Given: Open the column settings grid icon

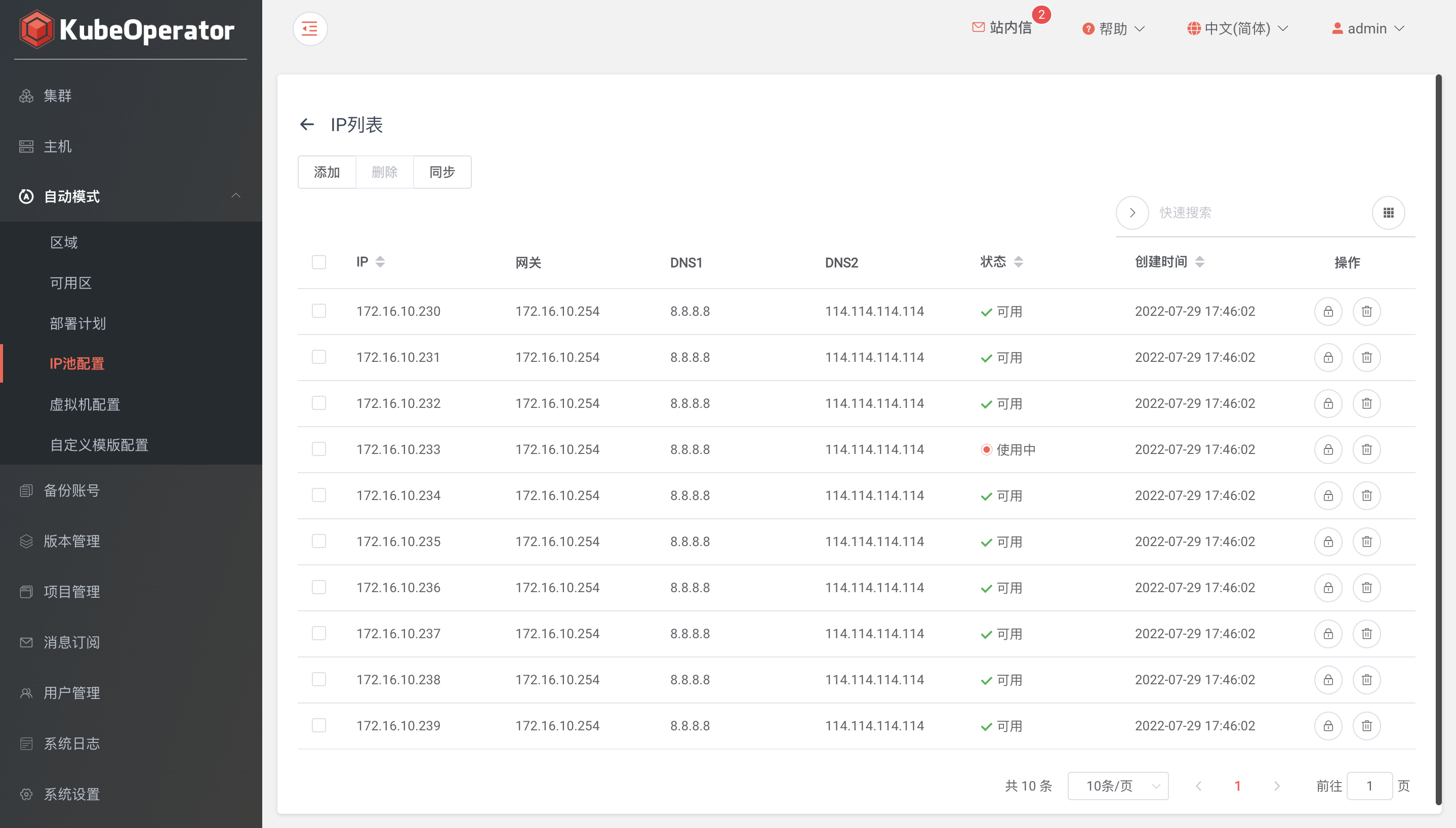Looking at the screenshot, I should 1388,213.
